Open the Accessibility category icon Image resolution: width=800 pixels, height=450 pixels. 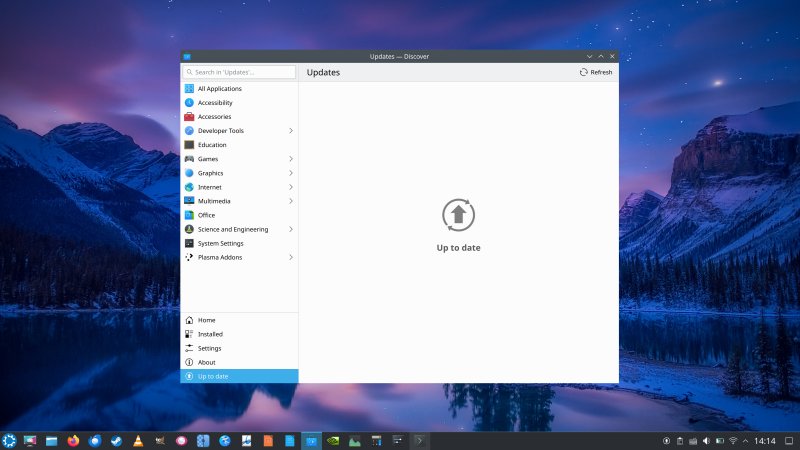tap(189, 103)
